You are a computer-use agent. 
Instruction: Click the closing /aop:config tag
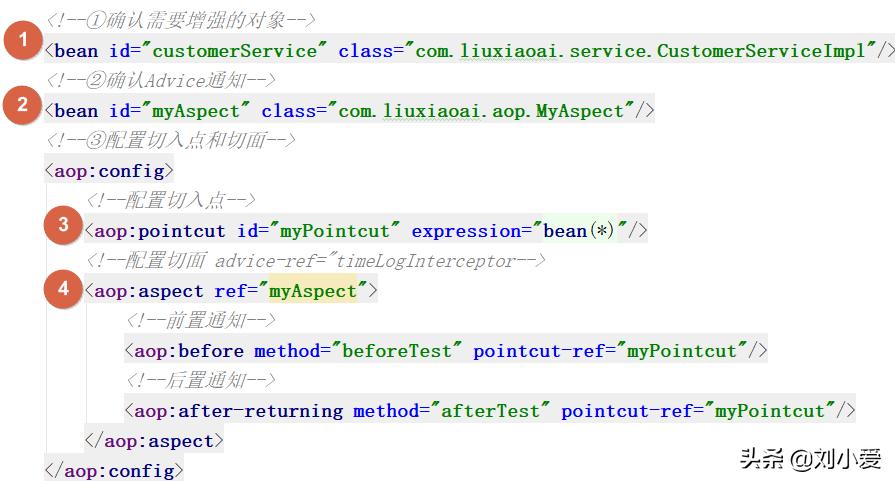(x=114, y=471)
